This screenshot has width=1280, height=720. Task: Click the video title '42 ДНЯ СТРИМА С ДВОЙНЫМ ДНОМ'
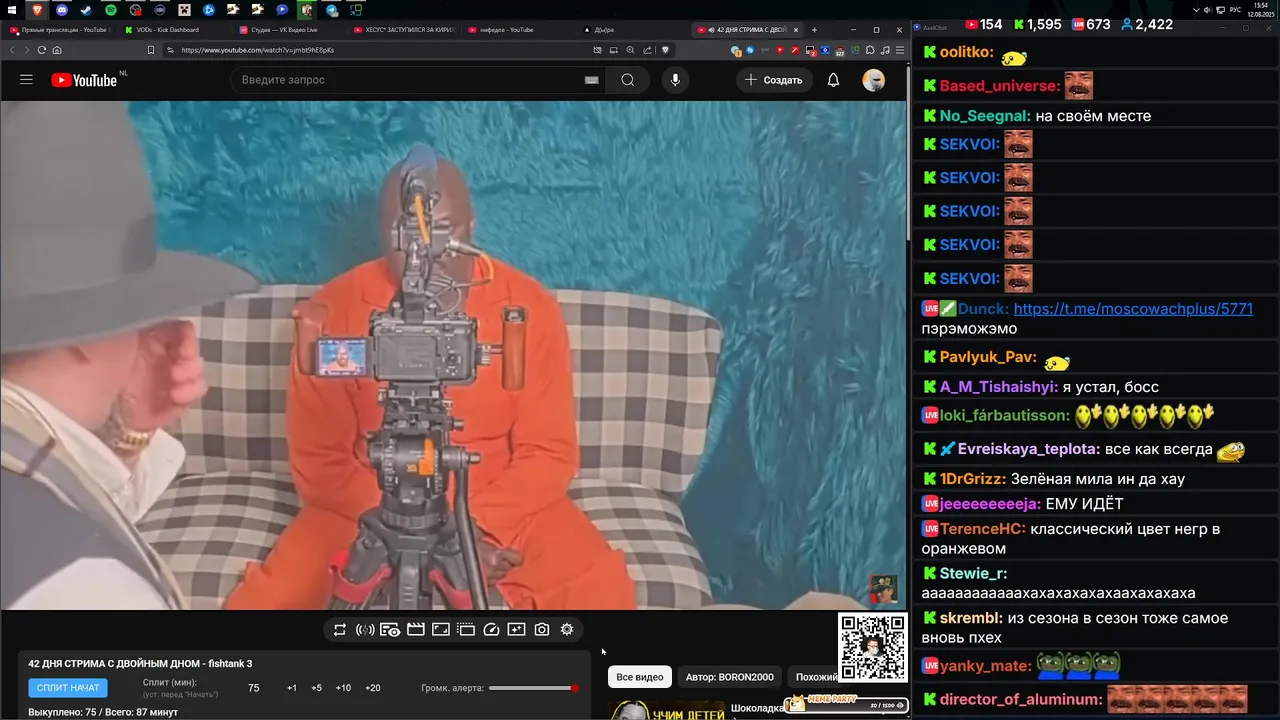(x=140, y=664)
